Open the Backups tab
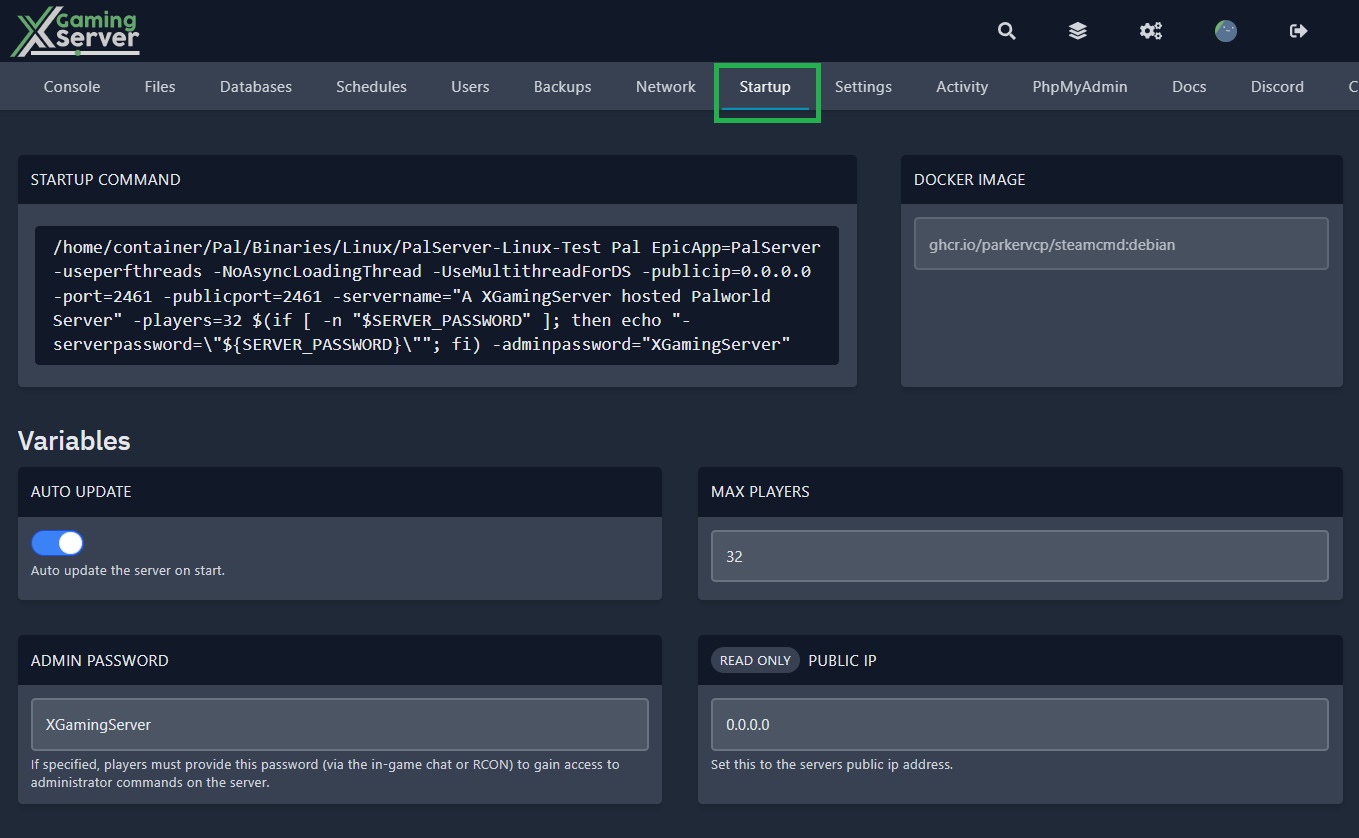Screen dimensions: 1359x838 tap(562, 86)
